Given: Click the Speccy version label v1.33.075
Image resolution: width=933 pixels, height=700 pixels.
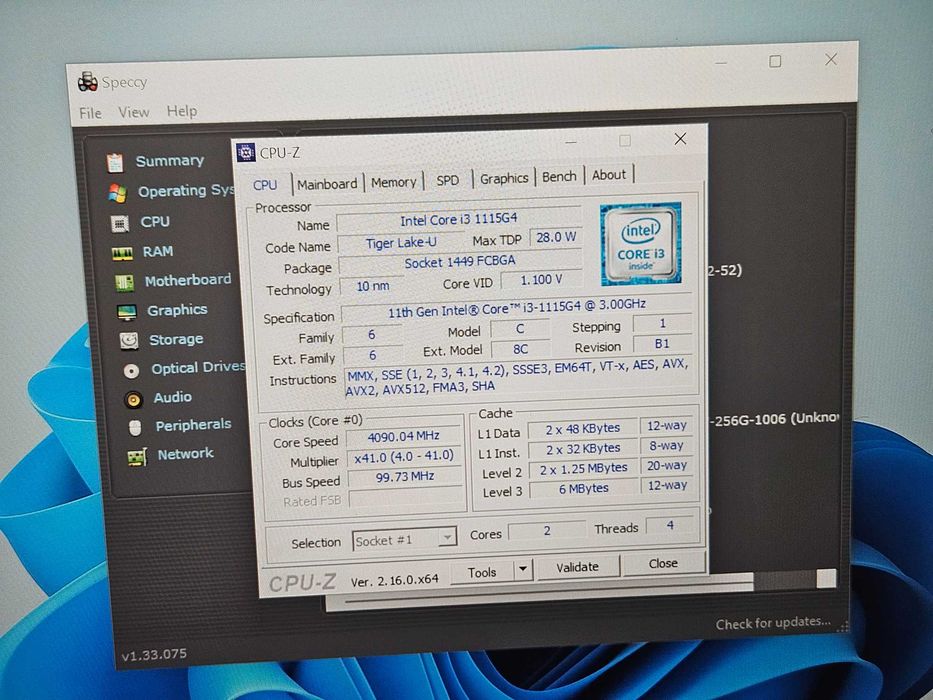Looking at the screenshot, I should coord(154,655).
